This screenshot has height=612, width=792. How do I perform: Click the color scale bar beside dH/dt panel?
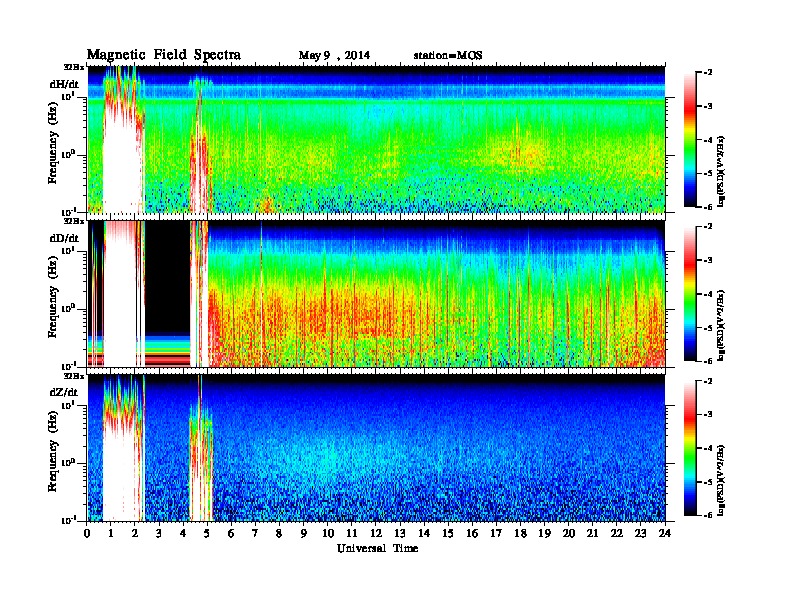click(690, 140)
